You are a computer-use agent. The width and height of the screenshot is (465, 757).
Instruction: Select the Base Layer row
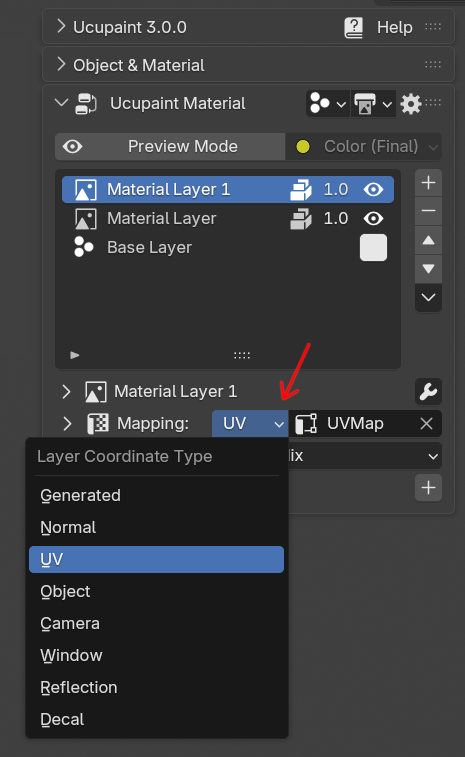(x=228, y=247)
